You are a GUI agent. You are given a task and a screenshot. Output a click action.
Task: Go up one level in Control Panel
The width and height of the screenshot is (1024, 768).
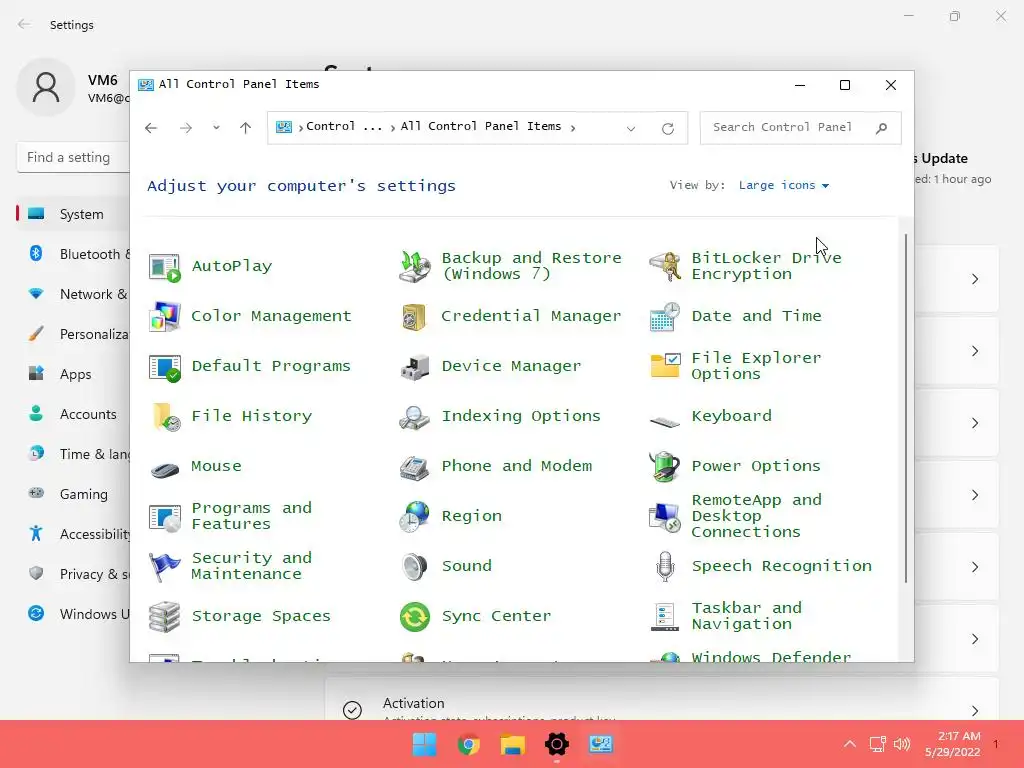pyautogui.click(x=246, y=127)
